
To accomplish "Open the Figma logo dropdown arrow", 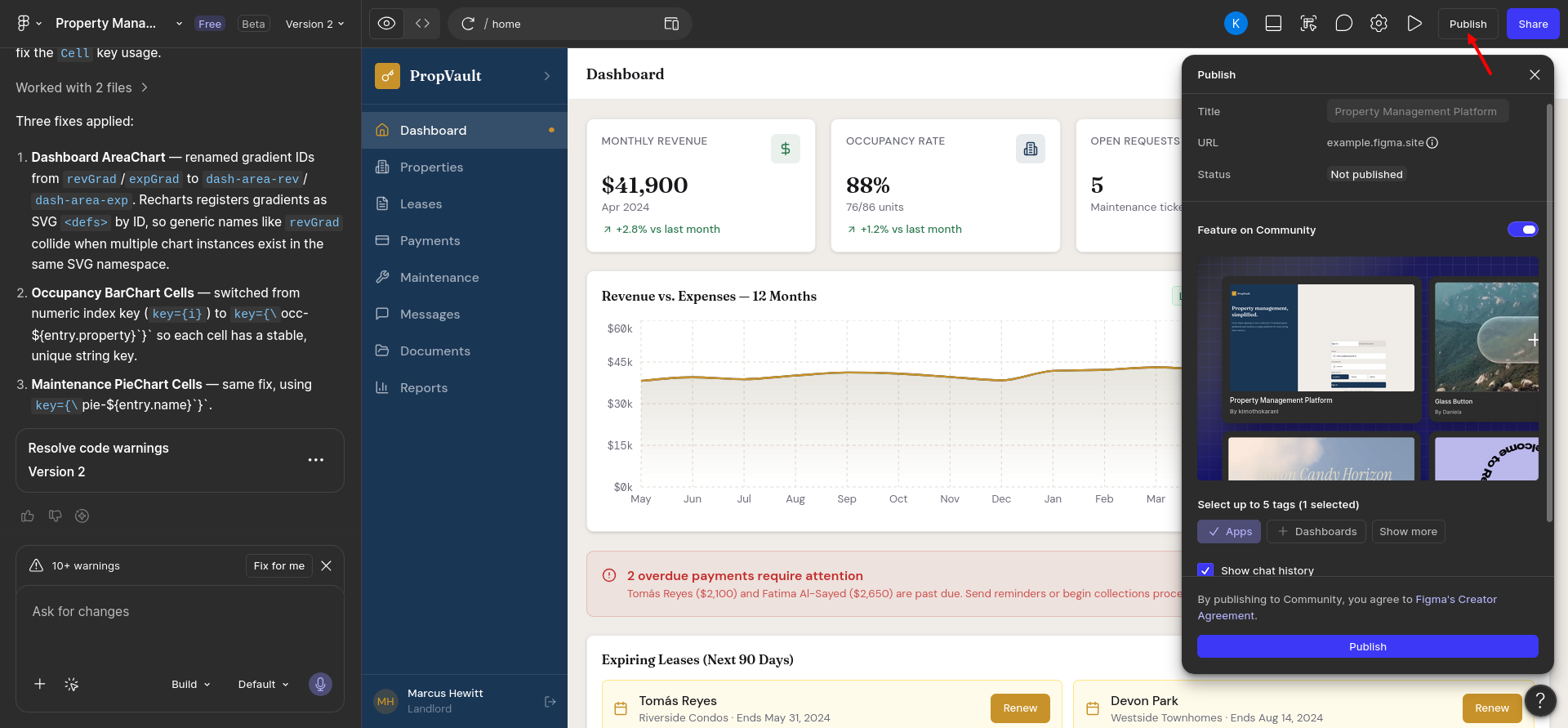I will click(x=38, y=24).
